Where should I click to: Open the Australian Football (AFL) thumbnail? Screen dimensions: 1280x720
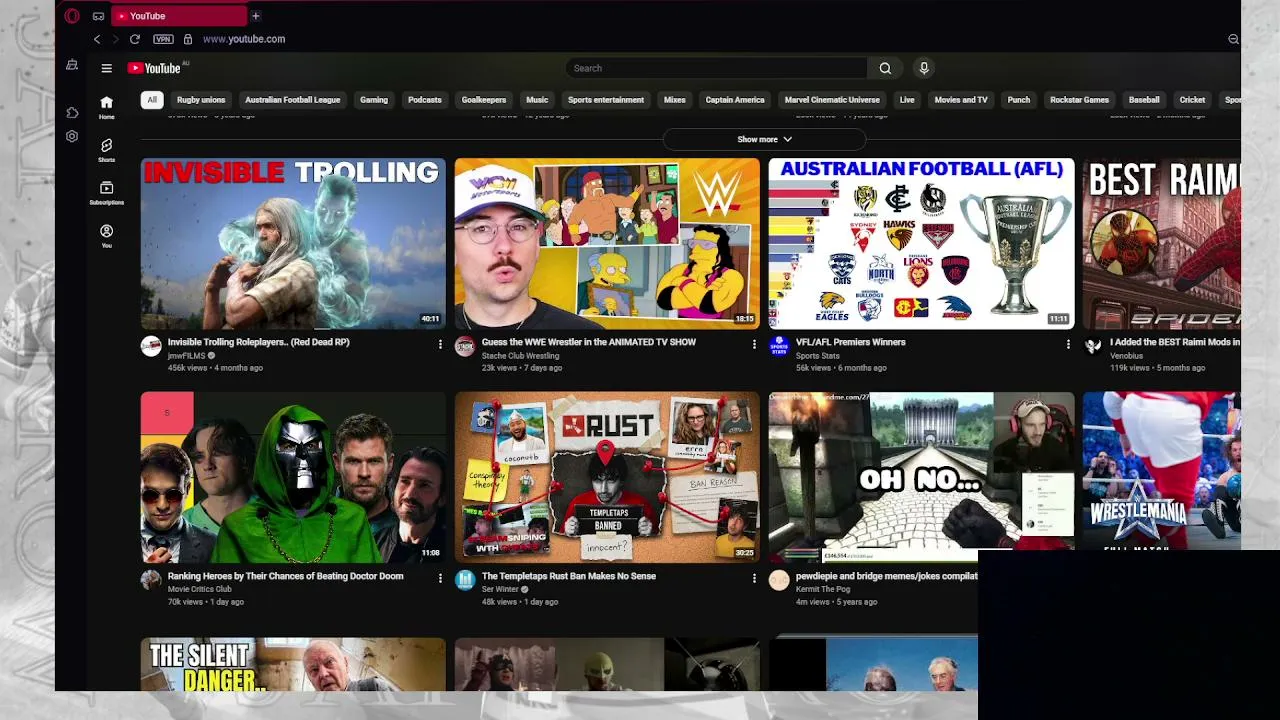(921, 243)
